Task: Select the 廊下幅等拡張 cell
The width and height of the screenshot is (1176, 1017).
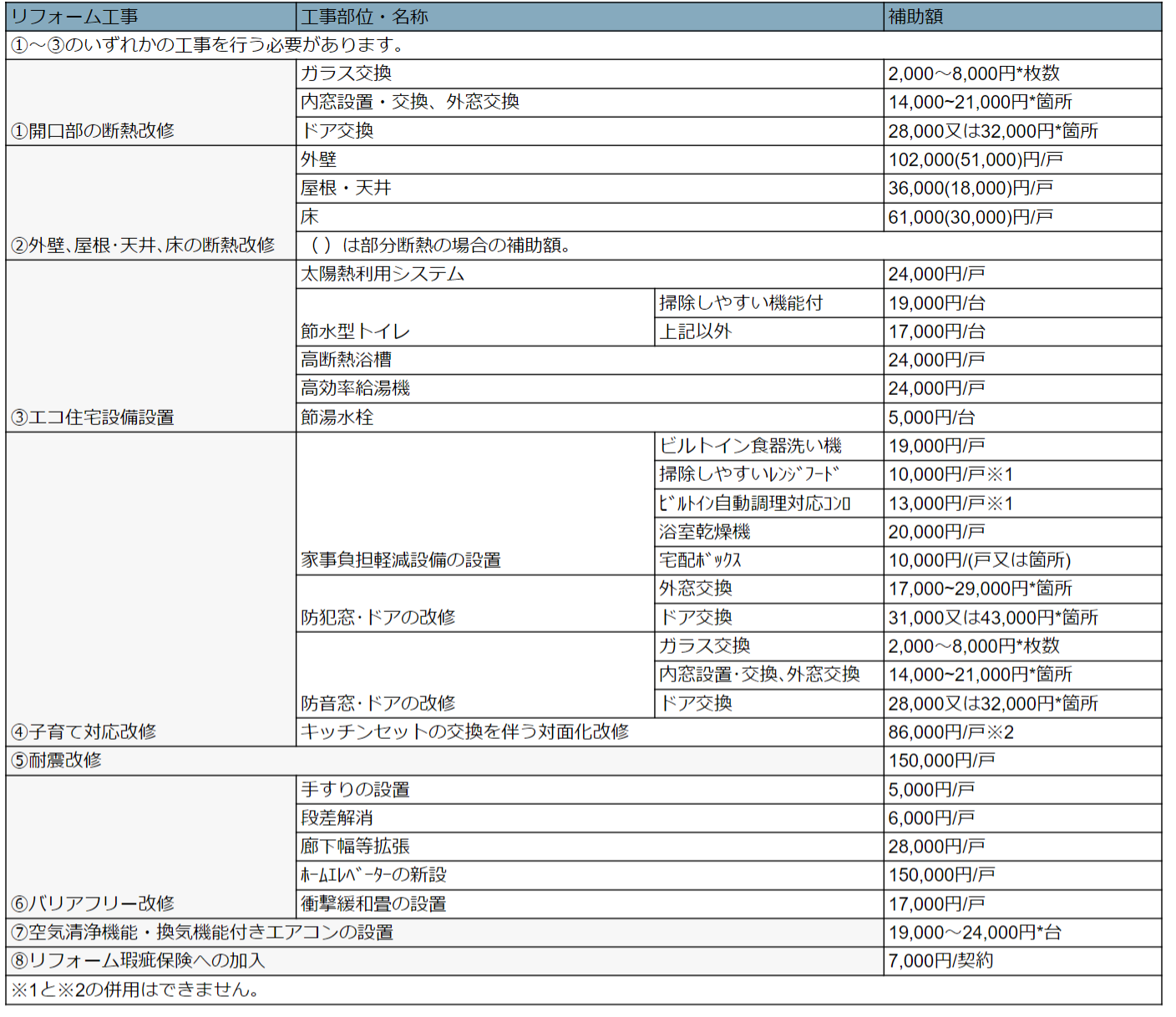Action: pos(589,847)
